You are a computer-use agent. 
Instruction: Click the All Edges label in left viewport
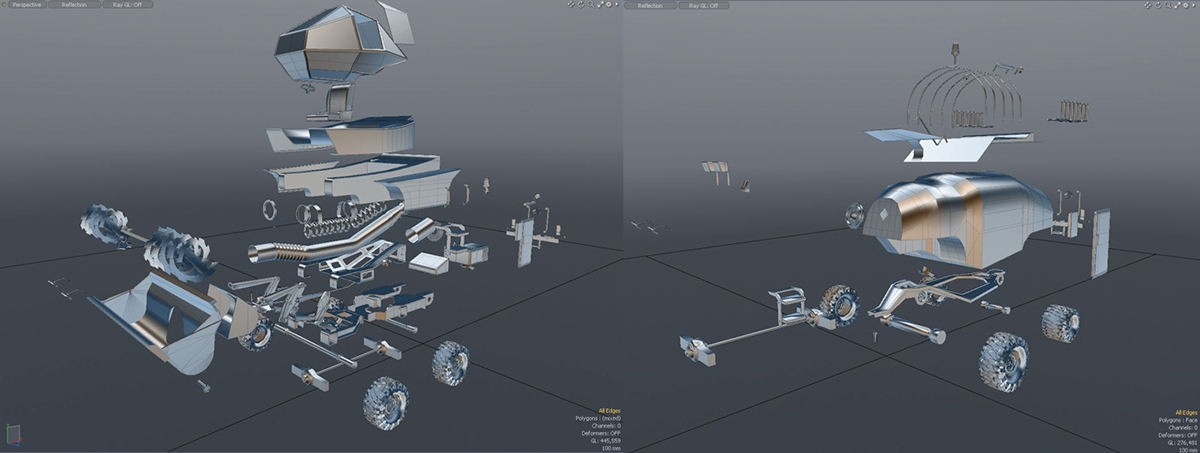tap(610, 411)
